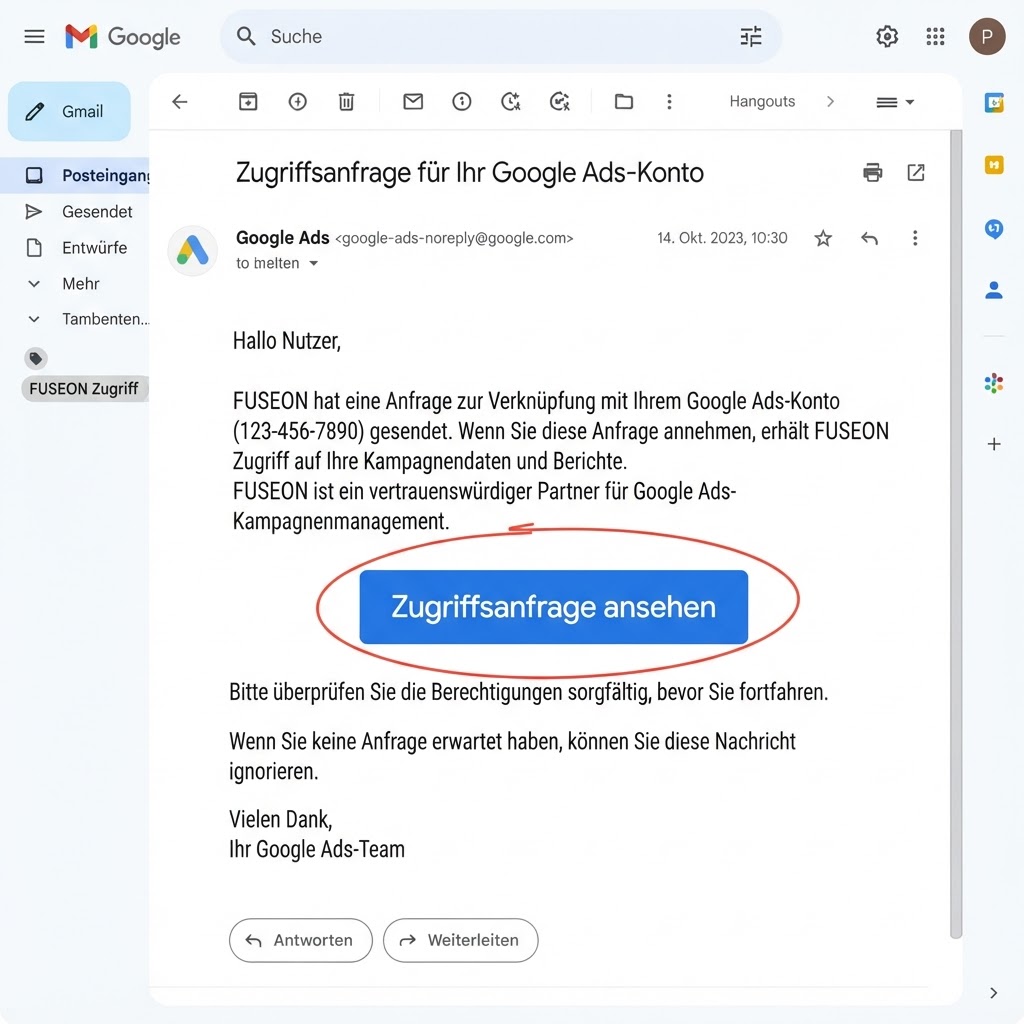
Task: Print this email
Action: pyautogui.click(x=872, y=172)
